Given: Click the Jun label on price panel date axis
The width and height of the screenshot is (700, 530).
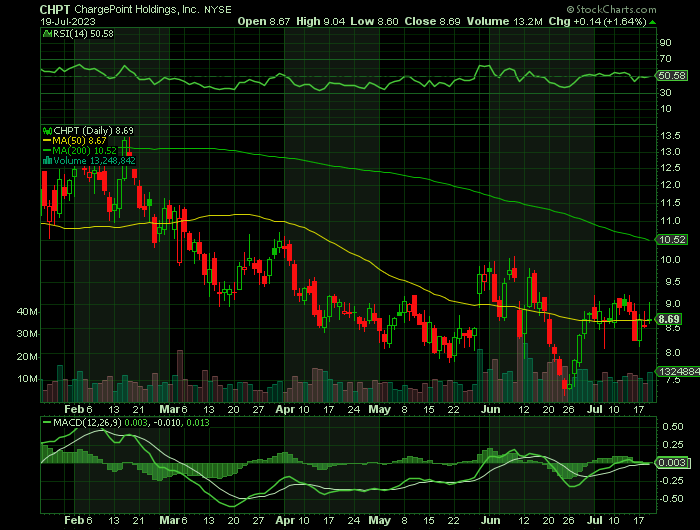Looking at the screenshot, I should coord(491,409).
